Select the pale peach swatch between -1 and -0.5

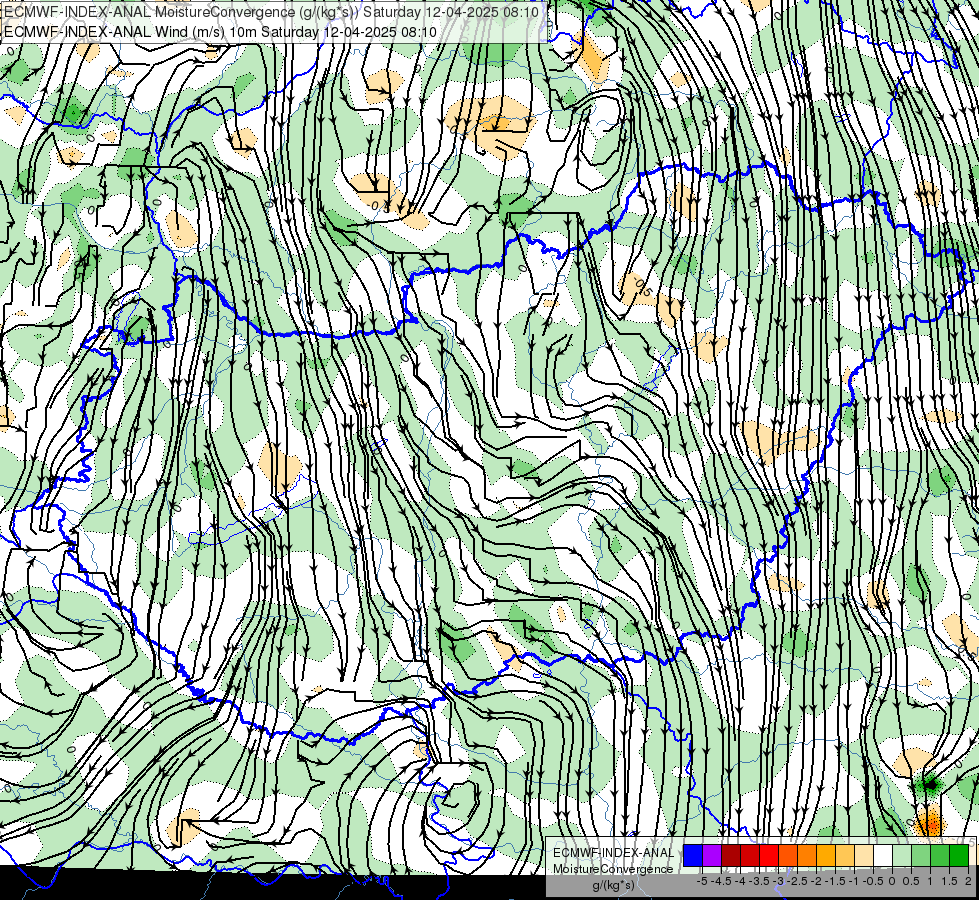pyautogui.click(x=864, y=855)
